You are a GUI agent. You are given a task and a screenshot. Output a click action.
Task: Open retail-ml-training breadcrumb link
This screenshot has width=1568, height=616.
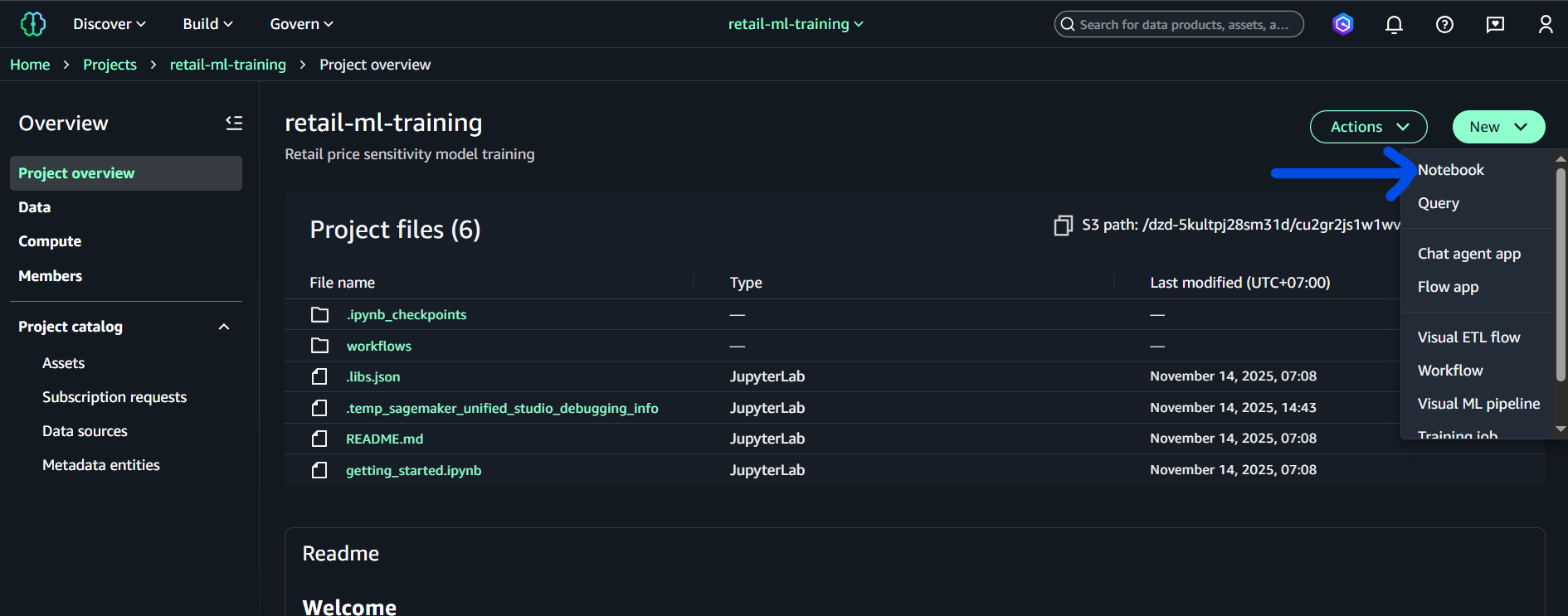(x=228, y=65)
